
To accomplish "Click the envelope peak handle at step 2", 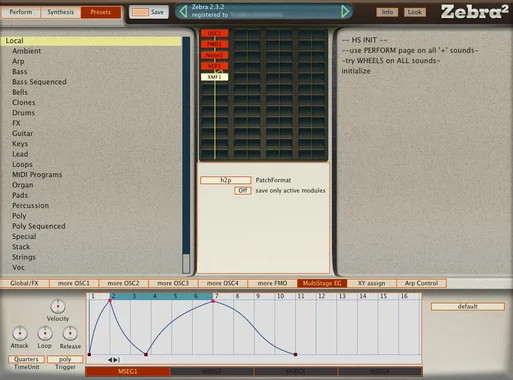I will (x=110, y=301).
